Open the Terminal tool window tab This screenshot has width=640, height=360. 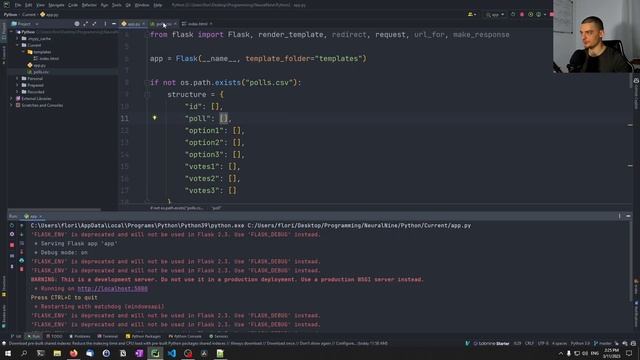point(108,336)
